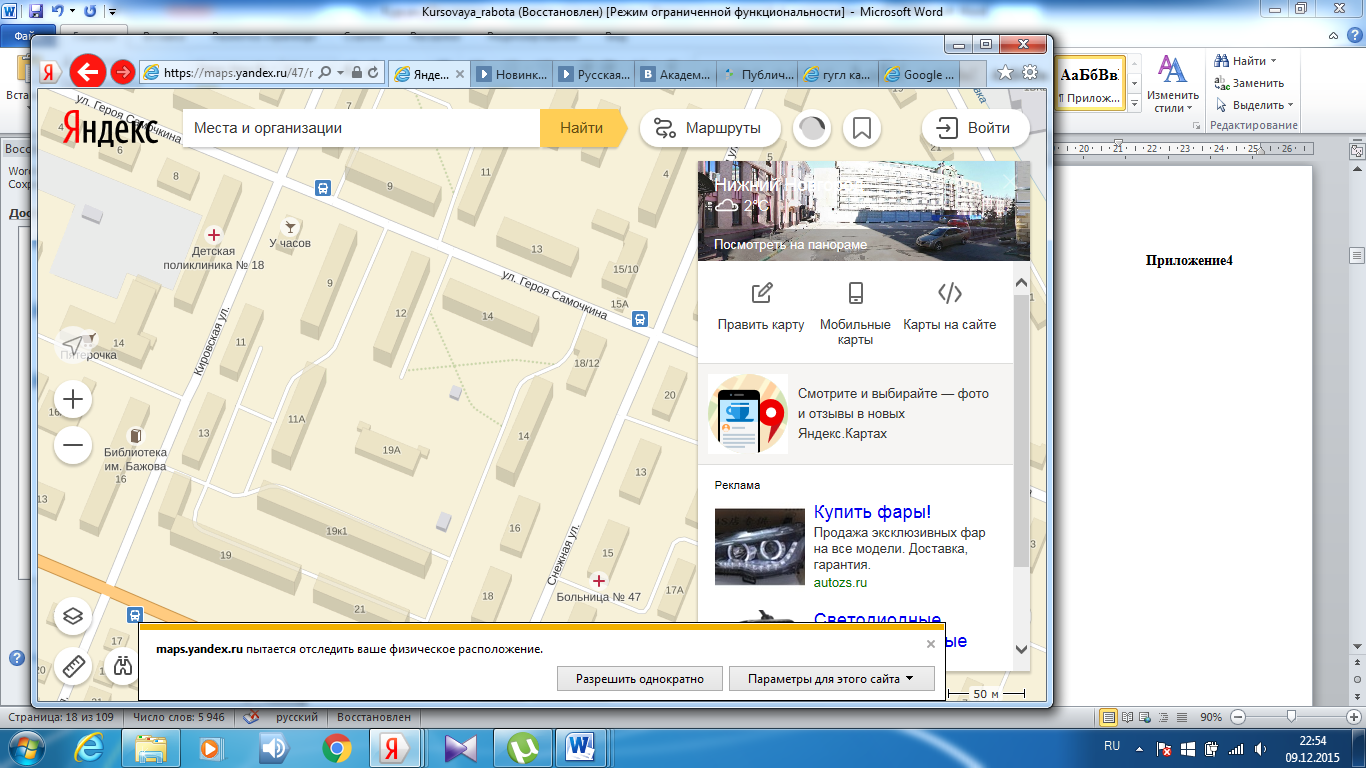Expand Параметры для этого сайта dropdown
Image resolution: width=1366 pixels, height=768 pixels.
point(831,679)
